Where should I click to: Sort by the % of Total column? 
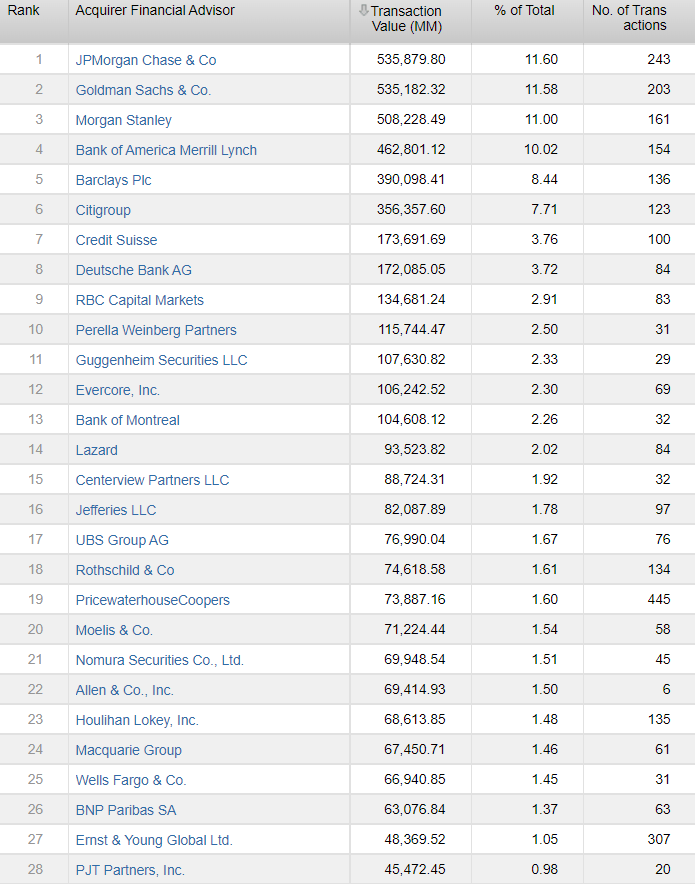tap(520, 10)
